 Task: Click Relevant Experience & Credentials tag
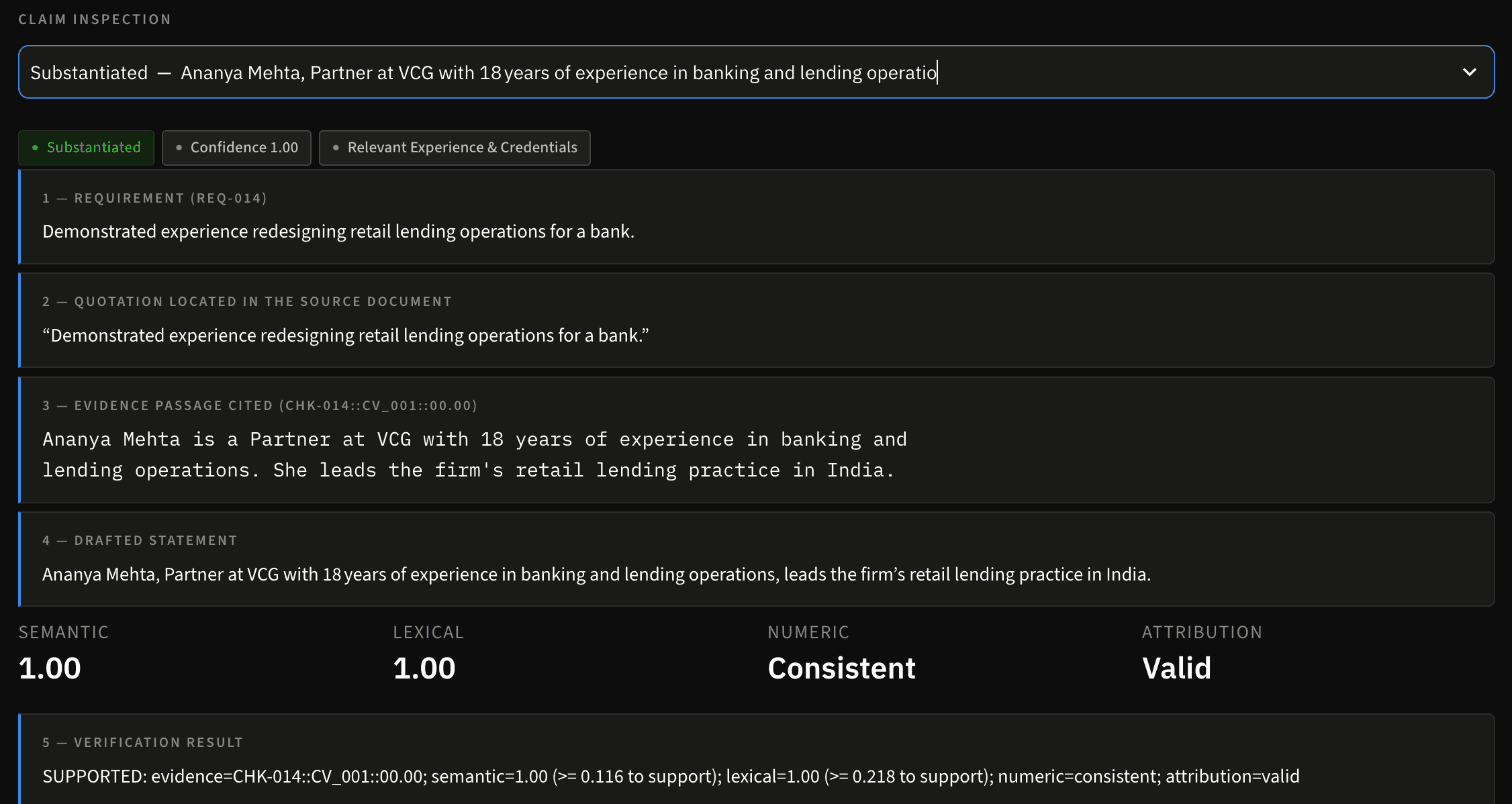click(x=454, y=147)
